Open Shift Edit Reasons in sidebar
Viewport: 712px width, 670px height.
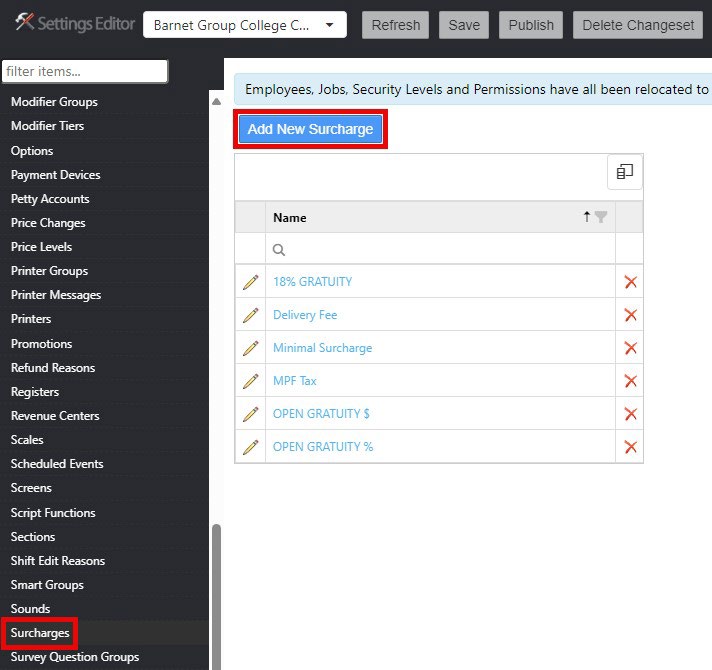[58, 561]
